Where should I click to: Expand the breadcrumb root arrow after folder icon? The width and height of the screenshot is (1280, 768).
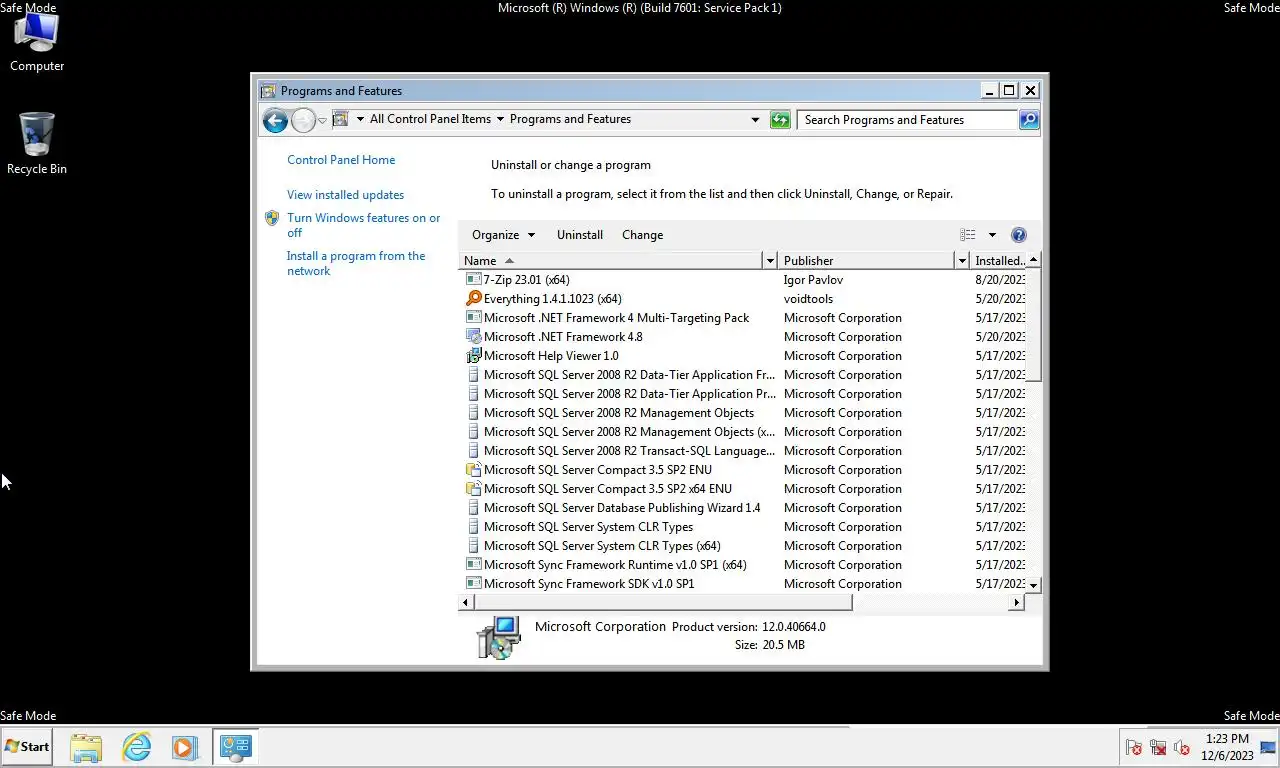[x=360, y=120]
